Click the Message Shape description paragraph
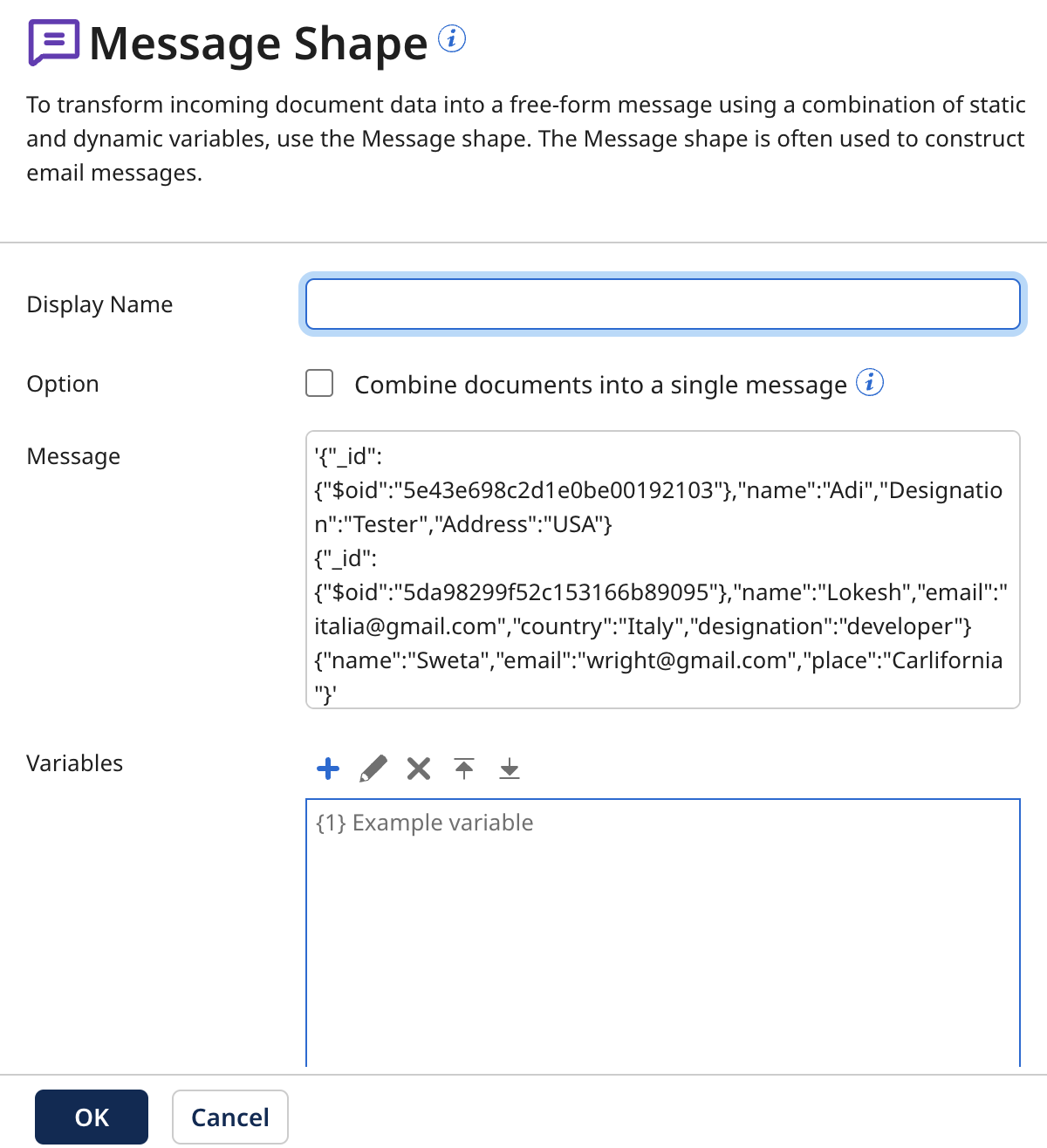This screenshot has height=1148, width=1047. (x=523, y=138)
